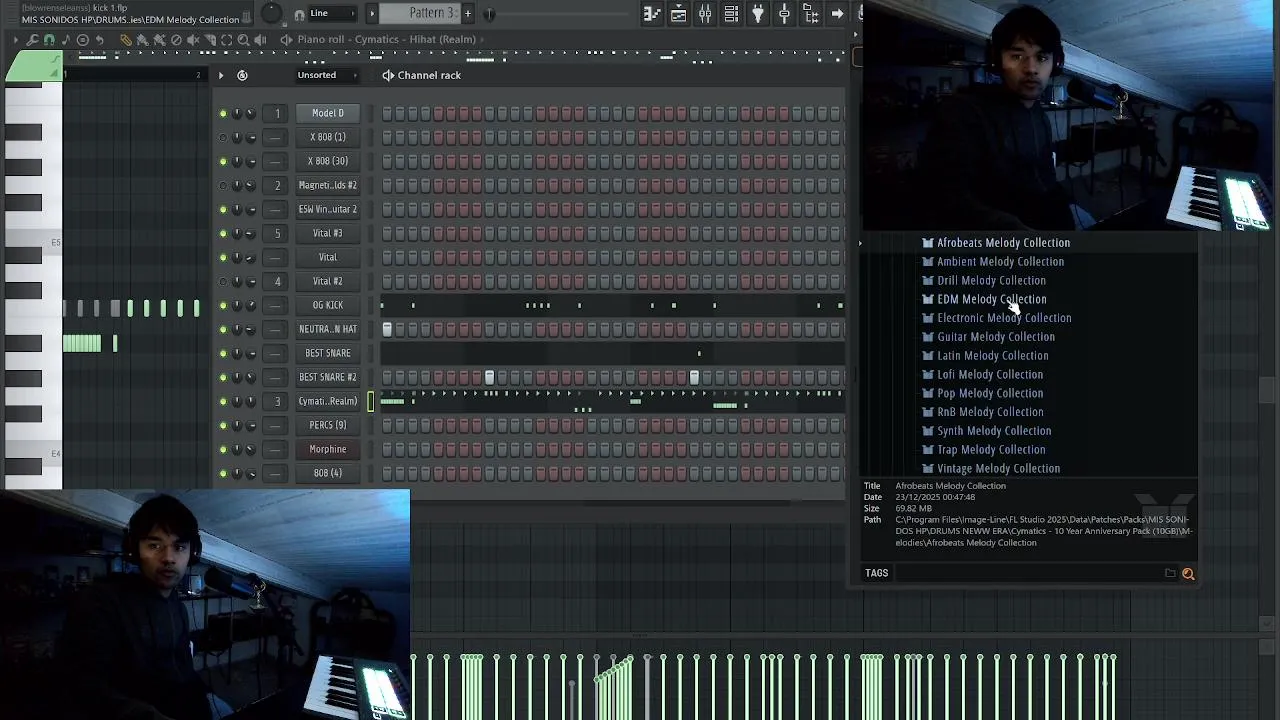Click folder icon of Drill Melody Collection
The width and height of the screenshot is (1280, 720).
(928, 281)
